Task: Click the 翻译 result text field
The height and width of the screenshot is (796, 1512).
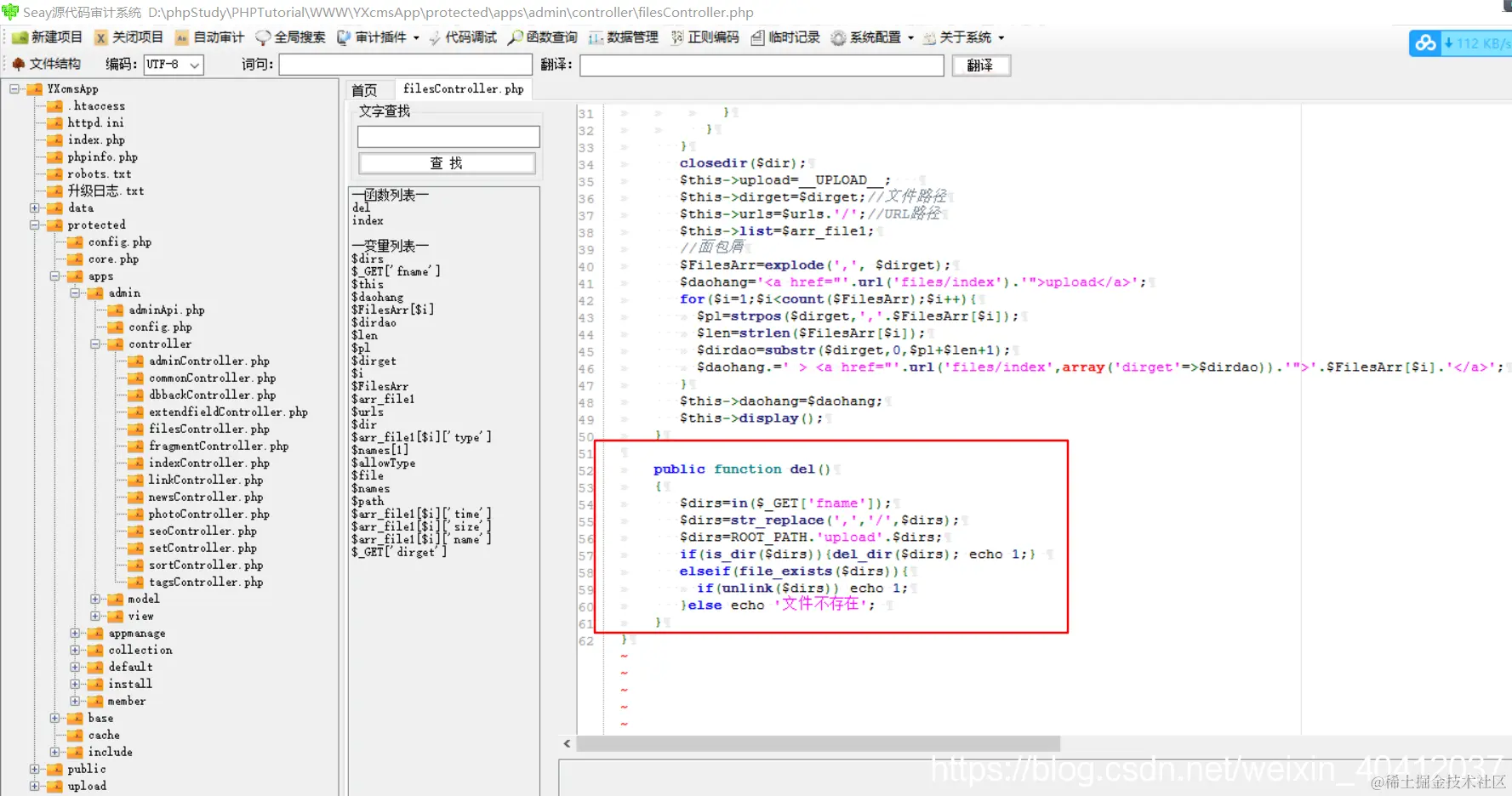Action: pos(762,65)
